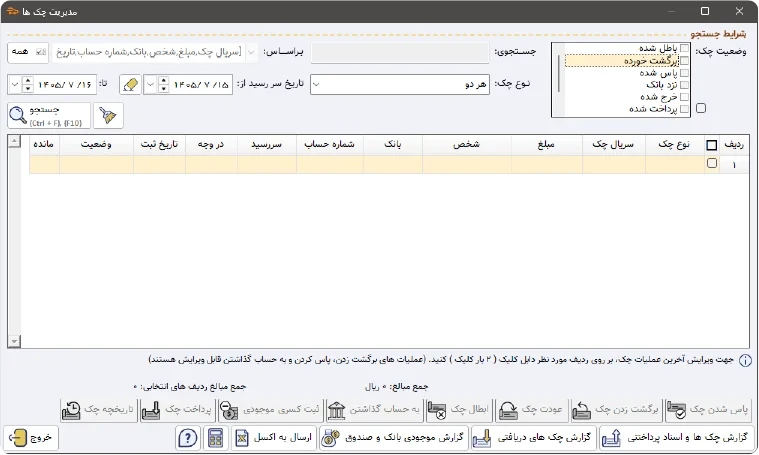Click the status list scrollbar
759x455 pixels.
pyautogui.click(x=558, y=73)
